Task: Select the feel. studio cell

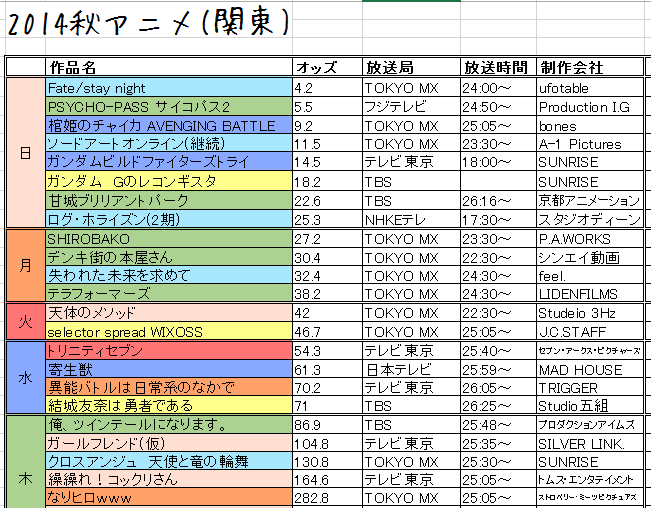Action: (590, 275)
